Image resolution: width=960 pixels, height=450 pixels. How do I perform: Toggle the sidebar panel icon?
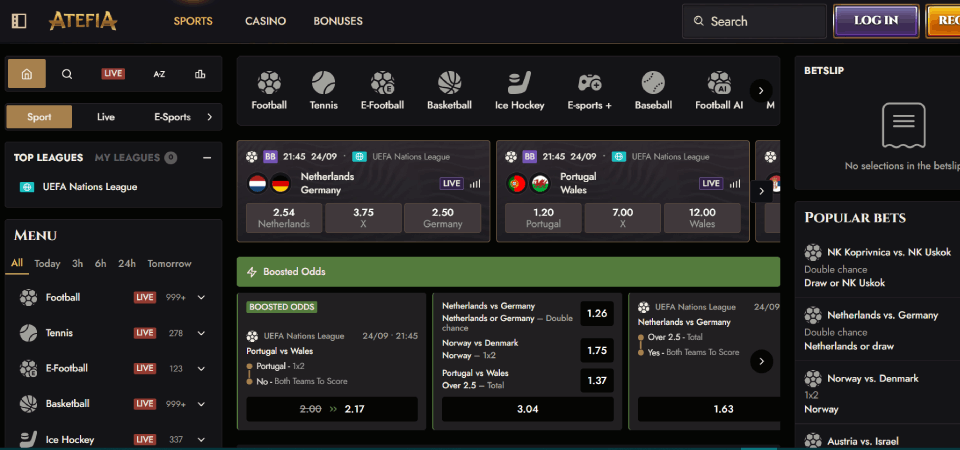19,21
